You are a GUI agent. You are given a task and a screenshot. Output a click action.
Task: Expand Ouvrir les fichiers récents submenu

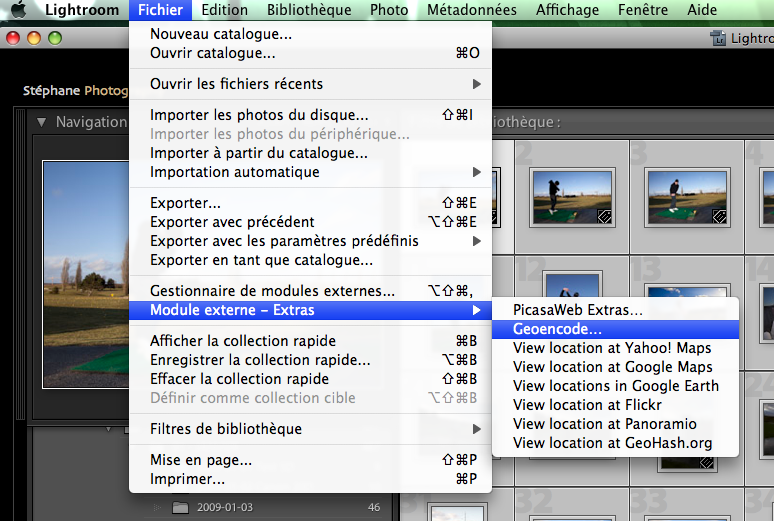(x=310, y=84)
